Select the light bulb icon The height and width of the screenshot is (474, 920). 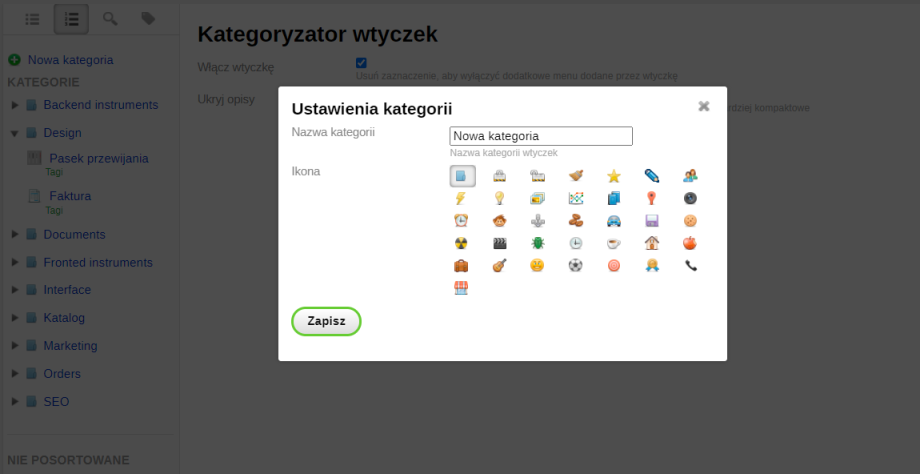coord(499,199)
